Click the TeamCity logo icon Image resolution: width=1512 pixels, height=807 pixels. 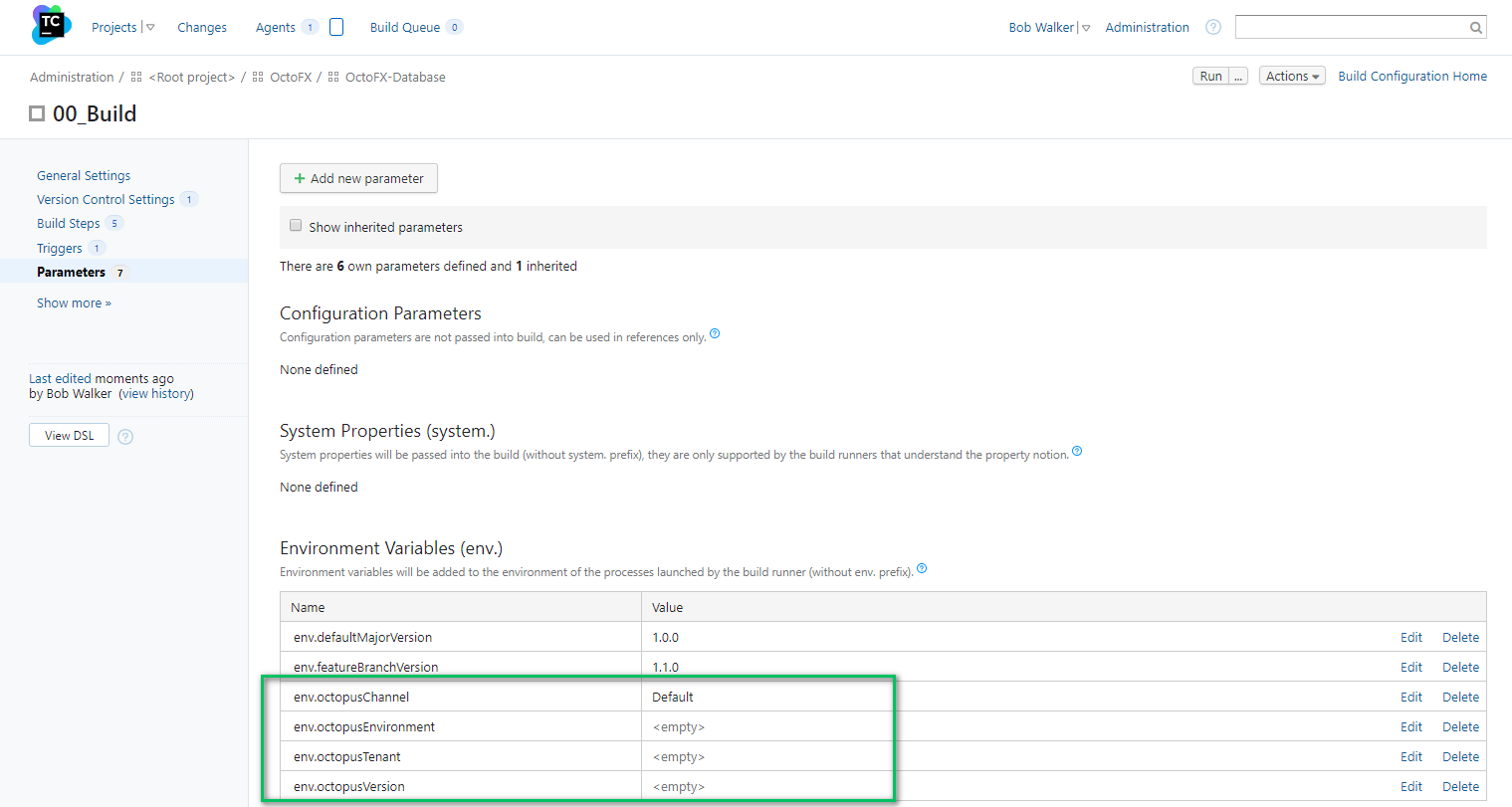pos(51,25)
